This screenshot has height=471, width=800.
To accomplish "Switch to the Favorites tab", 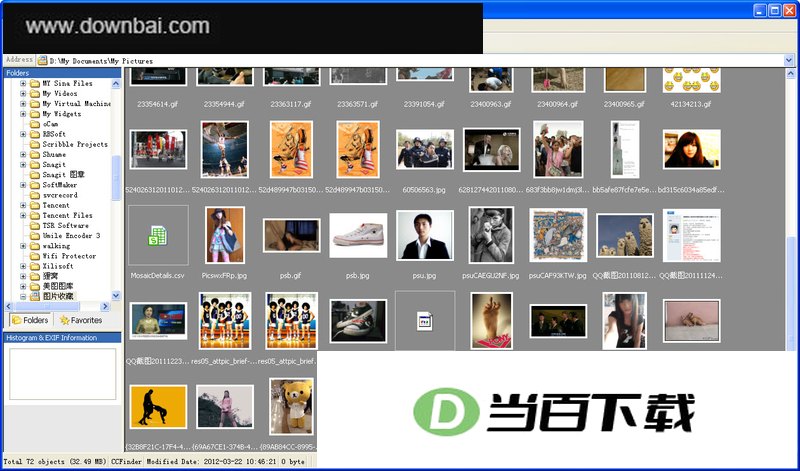I will [x=81, y=320].
